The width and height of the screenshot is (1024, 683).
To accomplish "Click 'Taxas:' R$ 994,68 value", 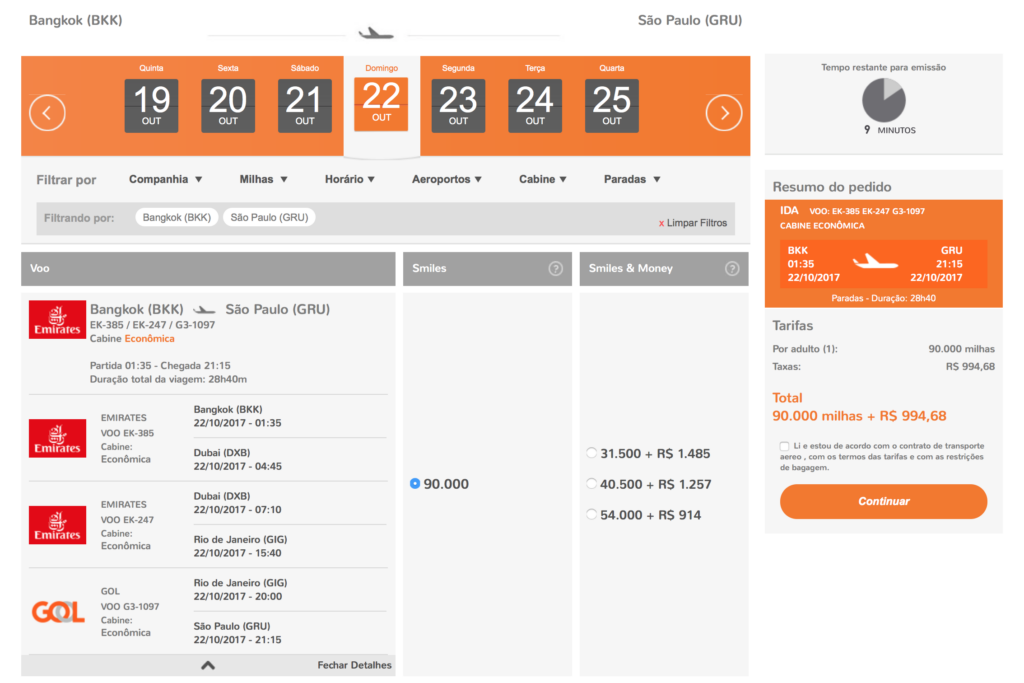I will (x=970, y=367).
